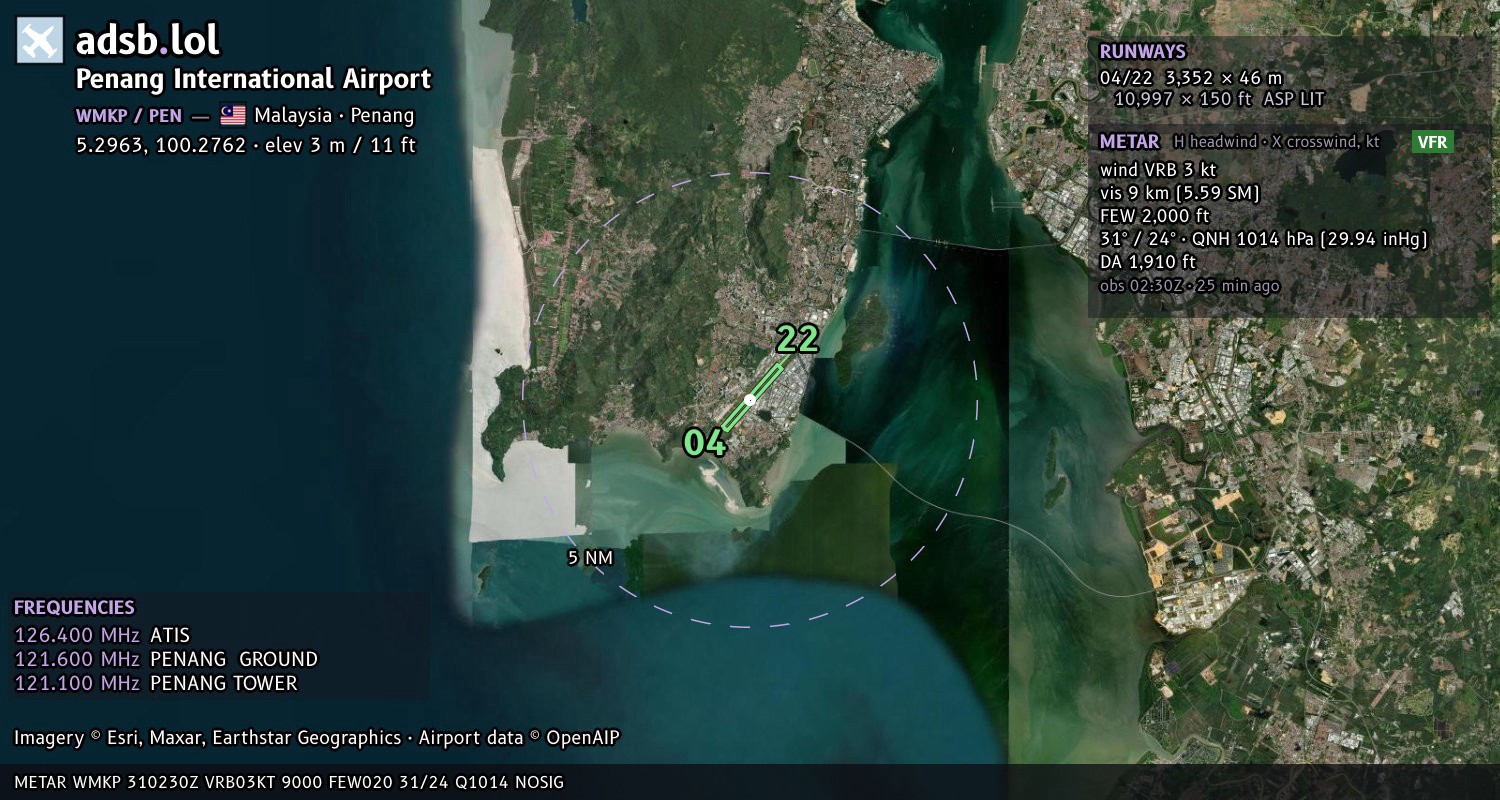
Task: Click the white airport center dot marker
Action: [750, 399]
